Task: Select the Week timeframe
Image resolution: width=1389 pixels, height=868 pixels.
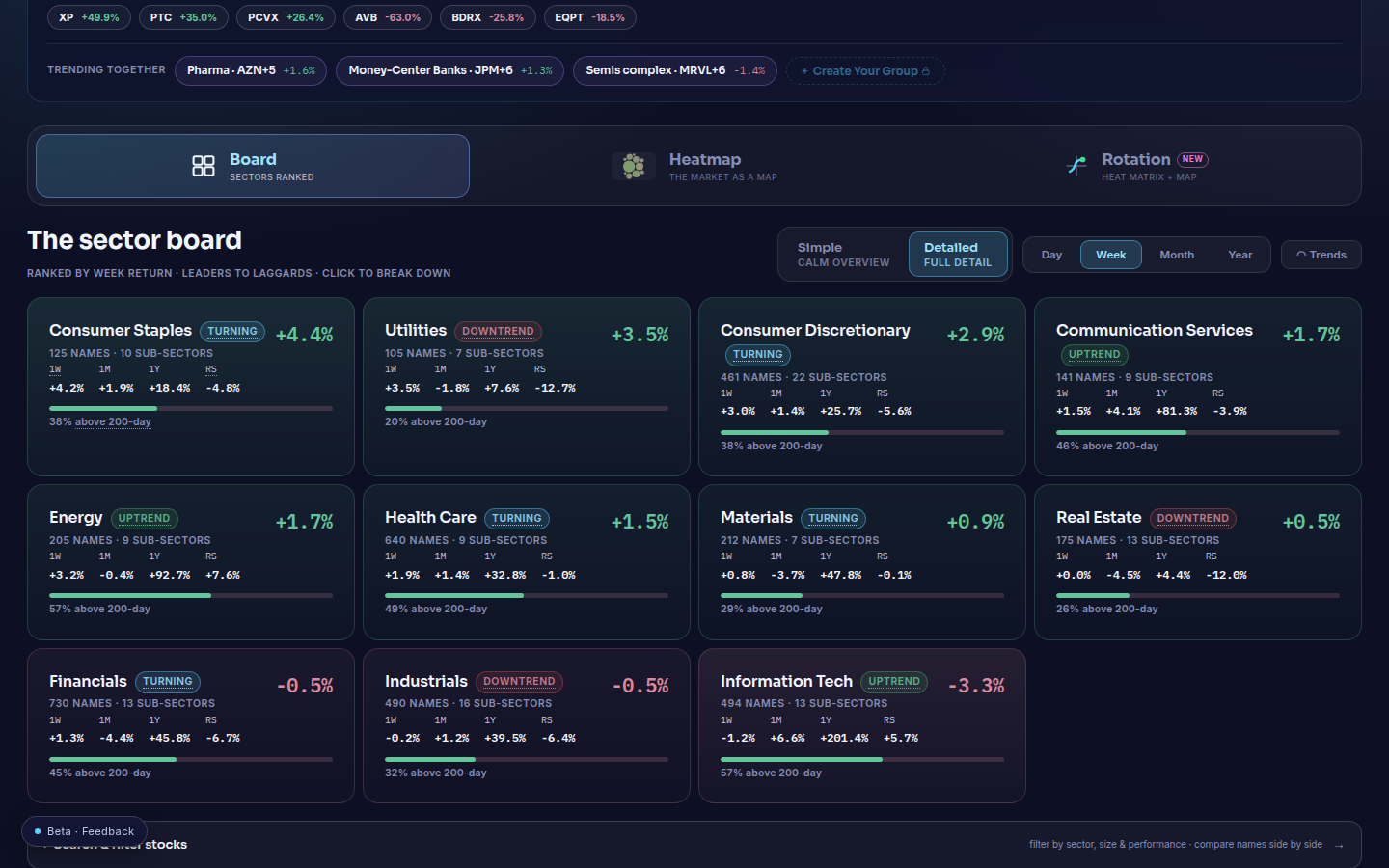Action: coord(1111,255)
